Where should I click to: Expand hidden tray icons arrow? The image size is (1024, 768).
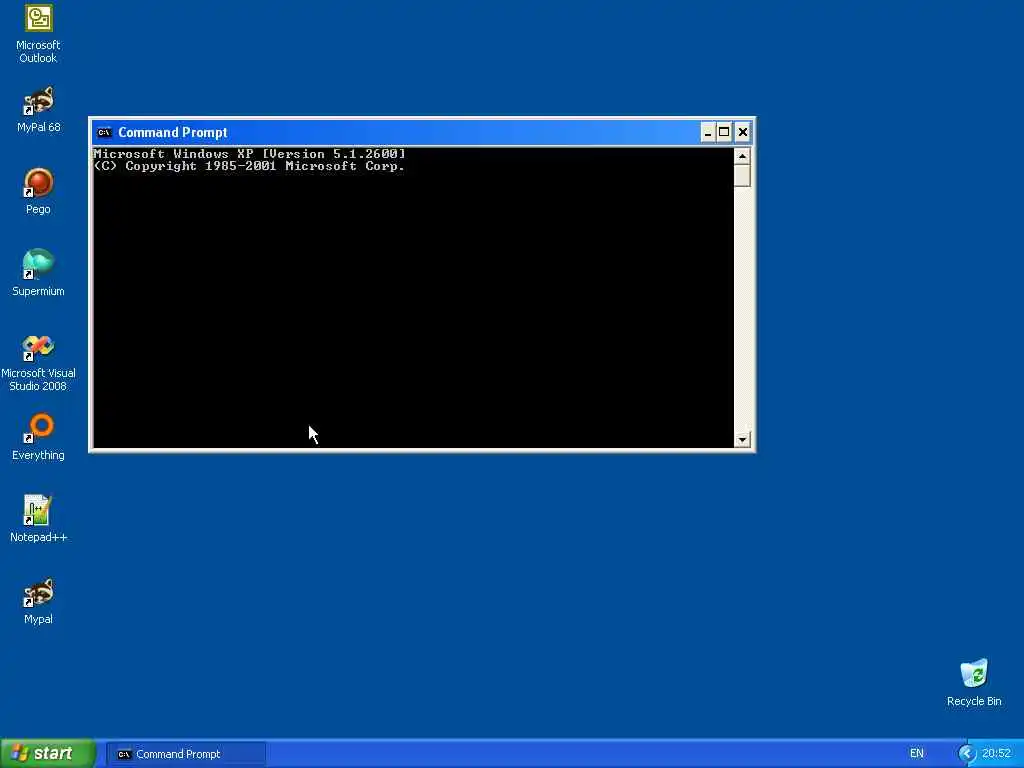(x=967, y=754)
